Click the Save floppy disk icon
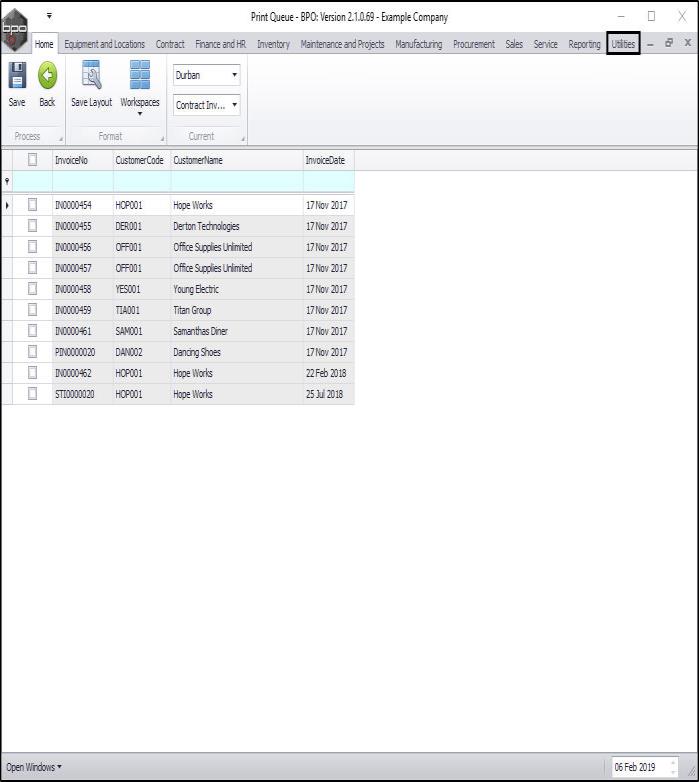The width and height of the screenshot is (699, 782). (17, 75)
